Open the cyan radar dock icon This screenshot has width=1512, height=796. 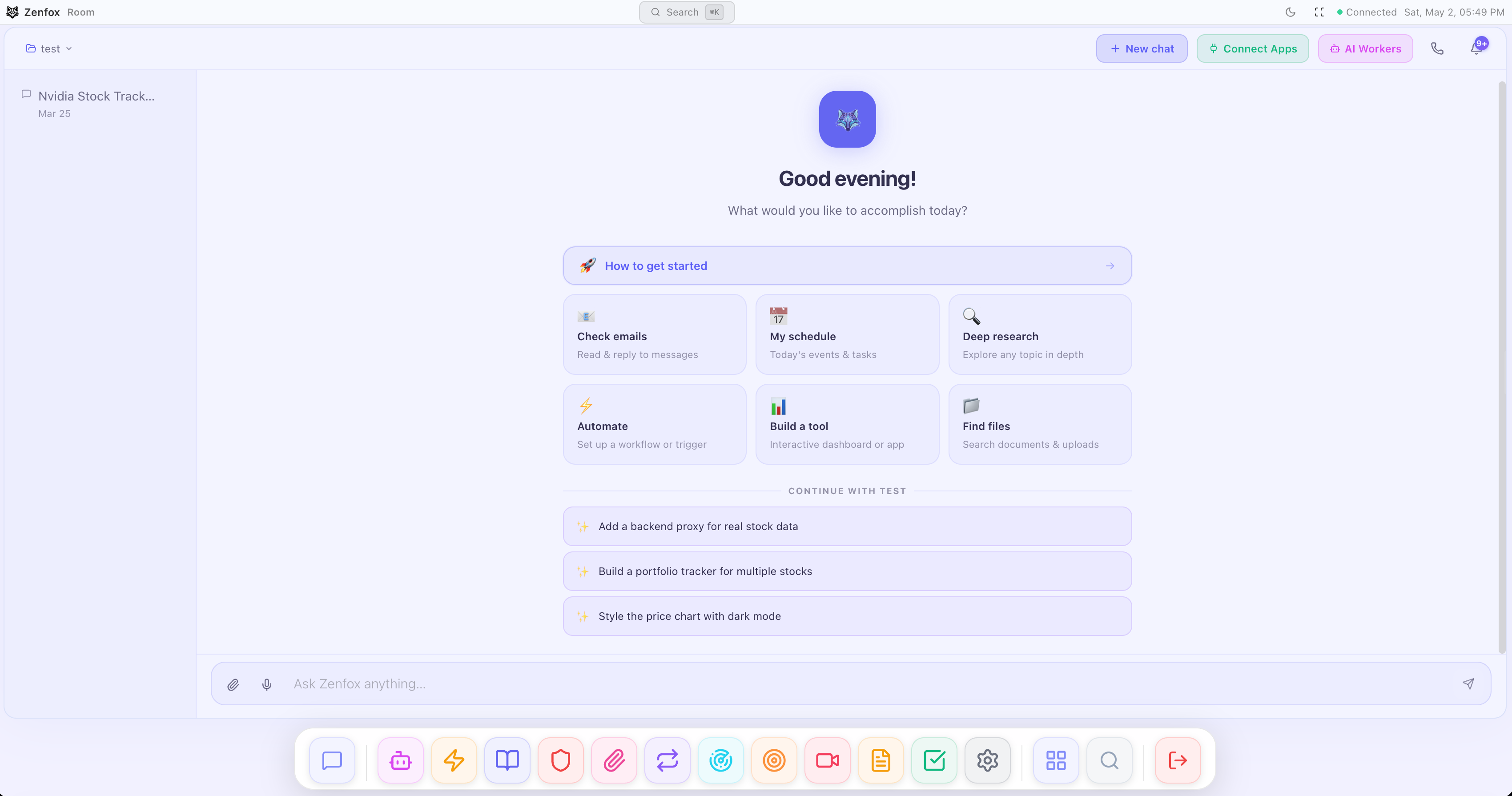(721, 760)
